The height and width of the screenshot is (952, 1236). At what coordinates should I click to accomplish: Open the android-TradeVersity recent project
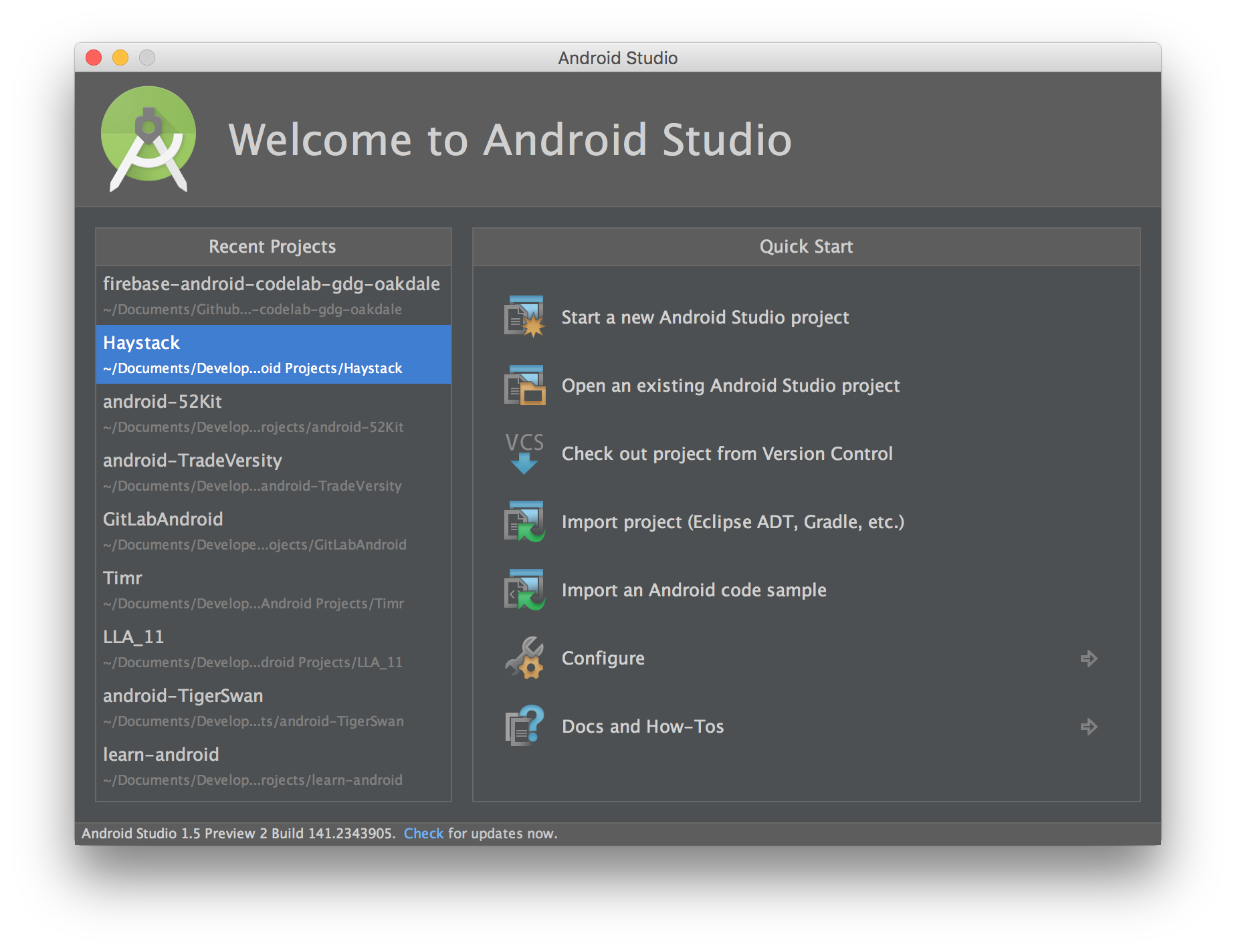[x=274, y=472]
